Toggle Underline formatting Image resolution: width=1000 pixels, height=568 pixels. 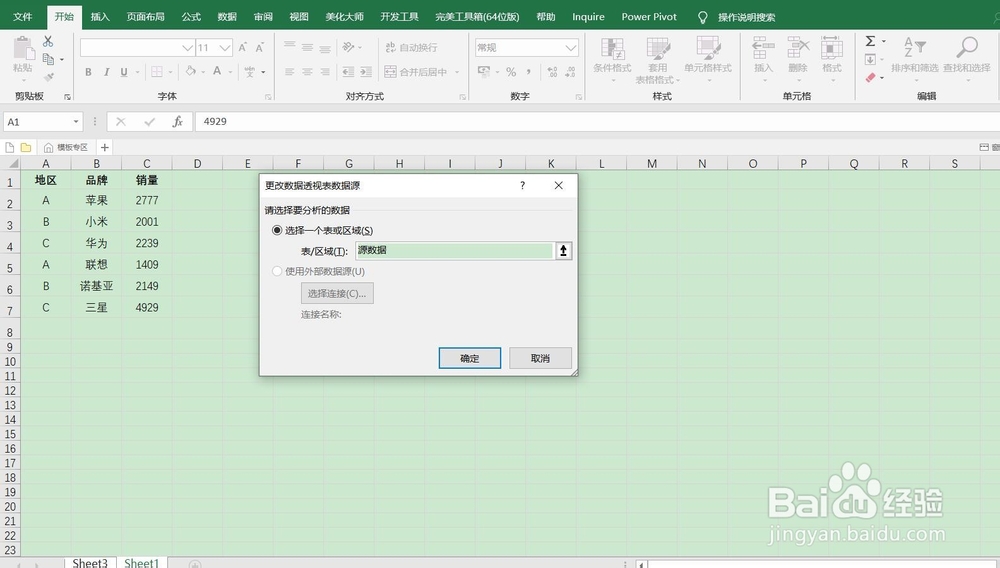(124, 72)
